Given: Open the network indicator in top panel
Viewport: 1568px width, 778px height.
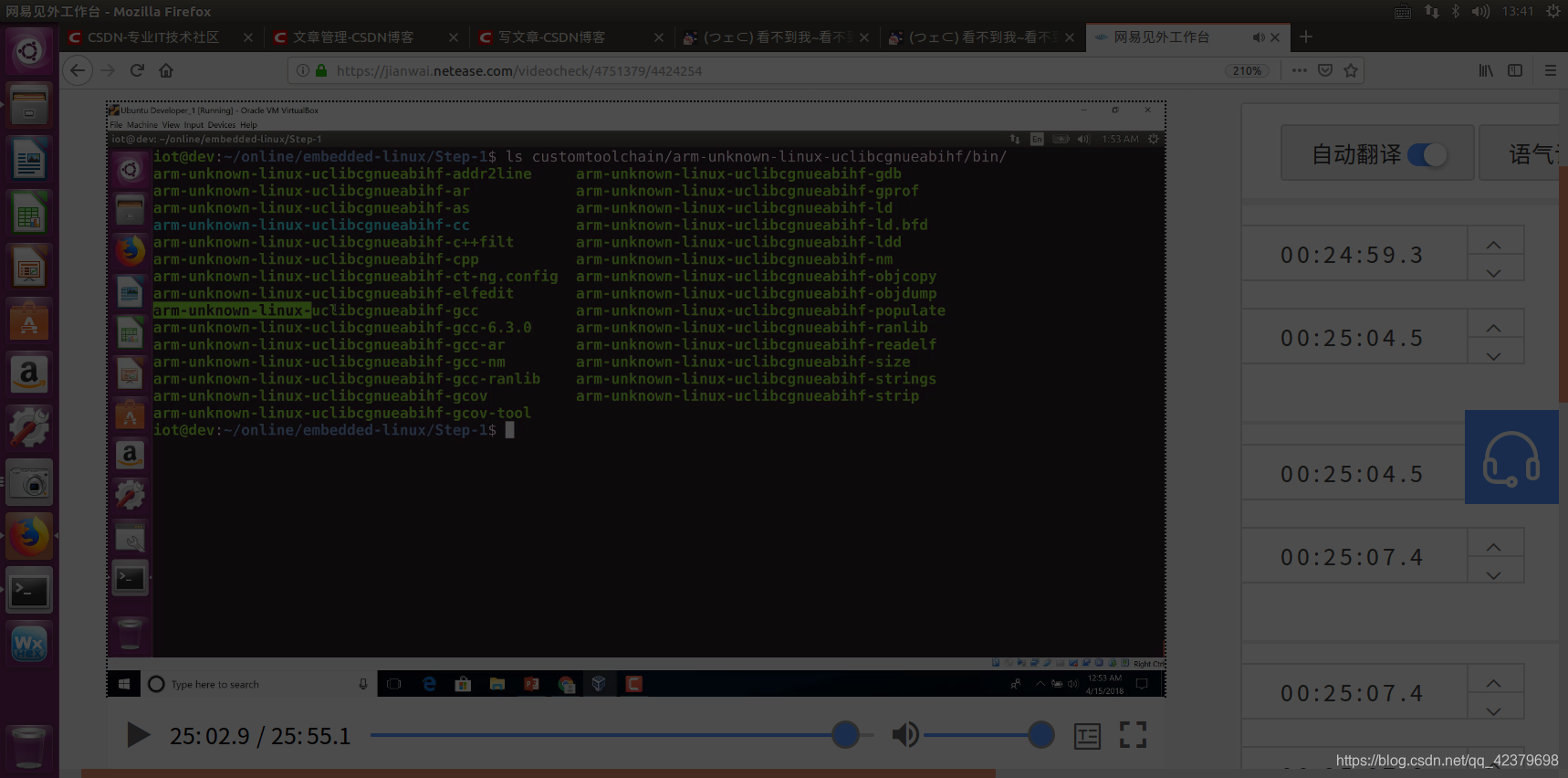Looking at the screenshot, I should 1431,11.
